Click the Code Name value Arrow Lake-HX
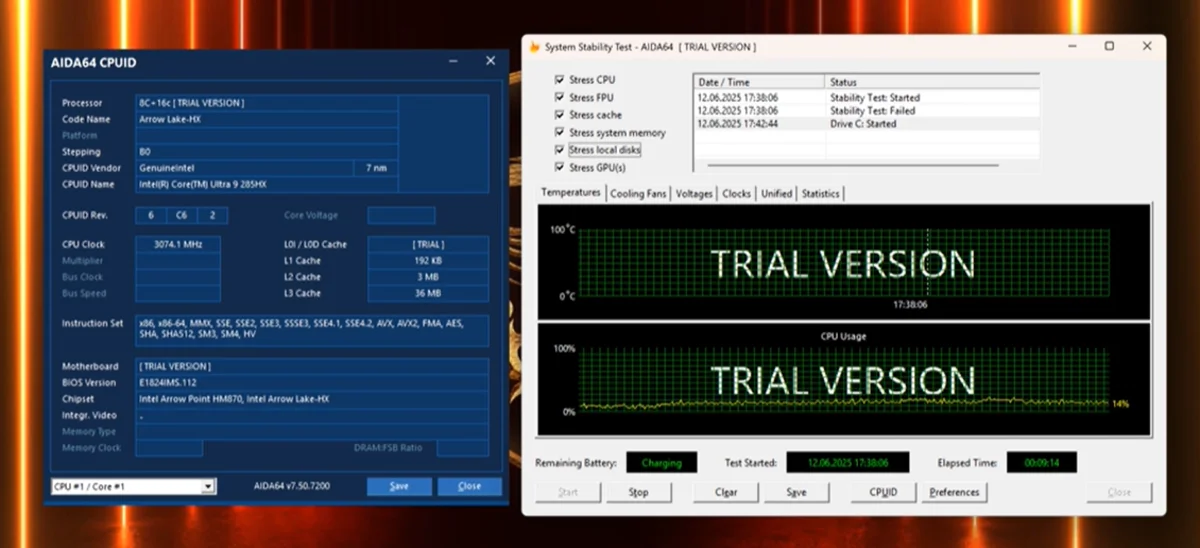Image resolution: width=1200 pixels, height=548 pixels. coord(266,119)
